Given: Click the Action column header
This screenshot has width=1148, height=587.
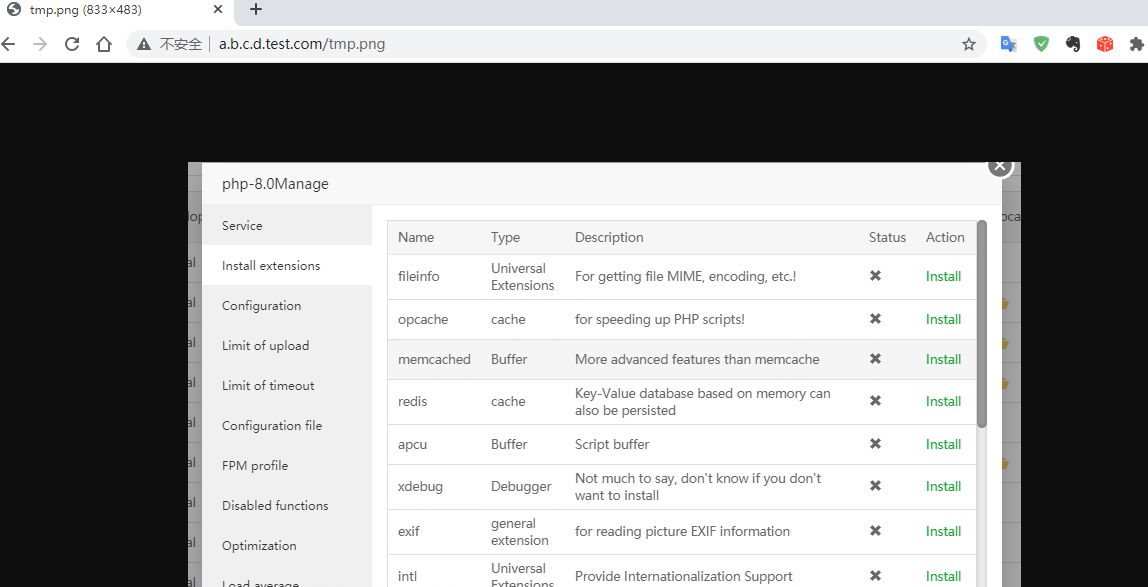Looking at the screenshot, I should click(x=945, y=238).
